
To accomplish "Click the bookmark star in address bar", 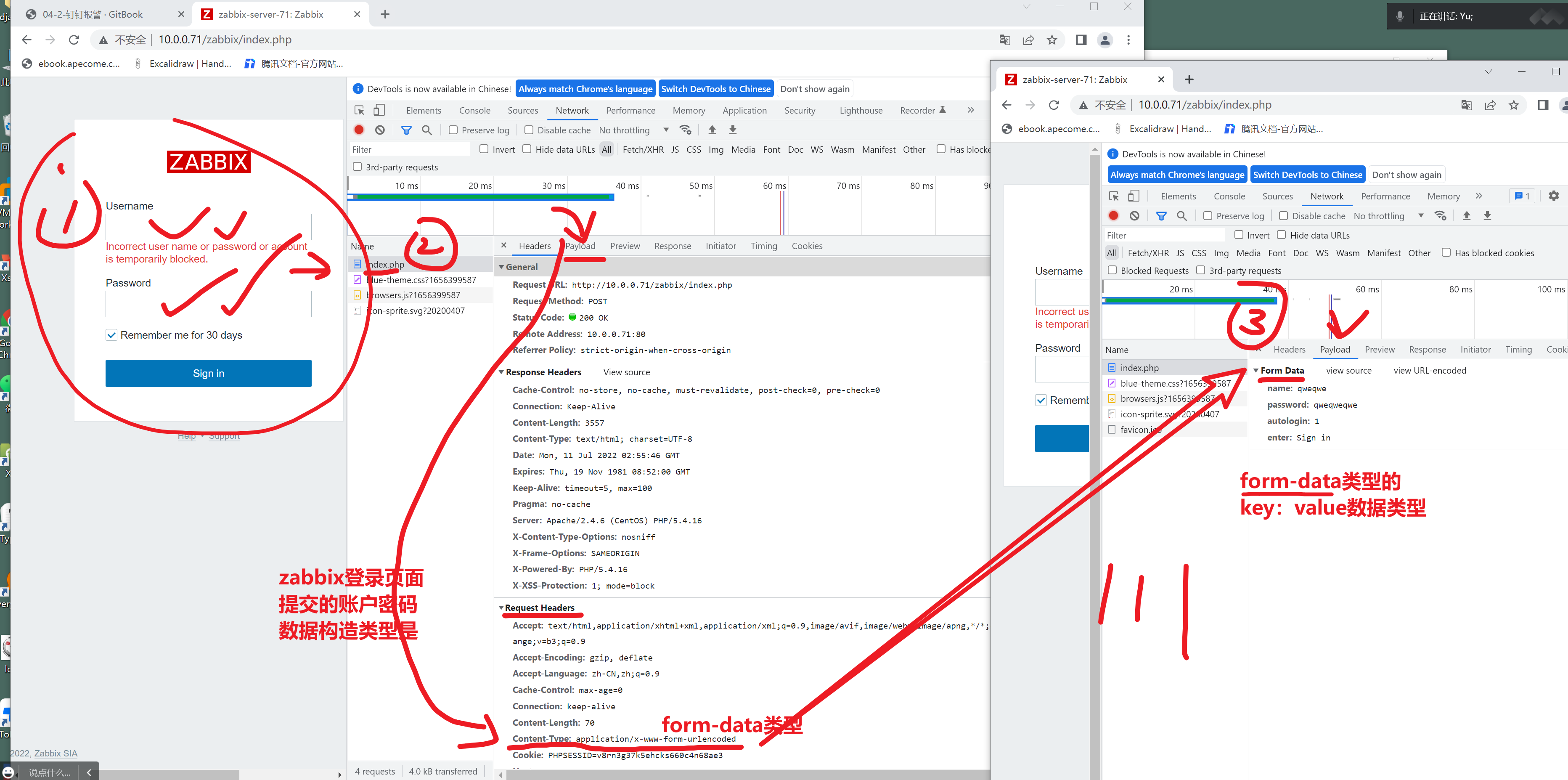I will [x=1051, y=40].
